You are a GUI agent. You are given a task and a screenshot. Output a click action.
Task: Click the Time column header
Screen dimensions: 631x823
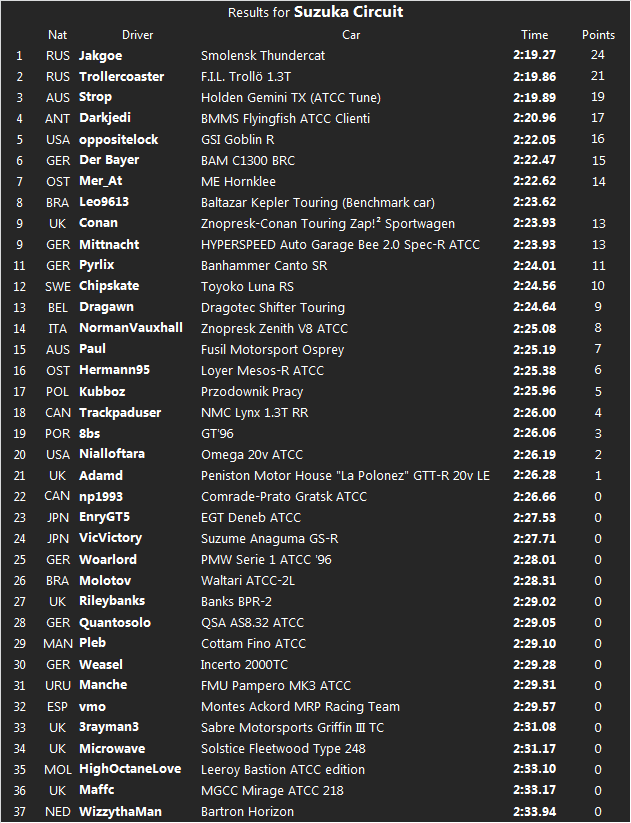(x=534, y=35)
